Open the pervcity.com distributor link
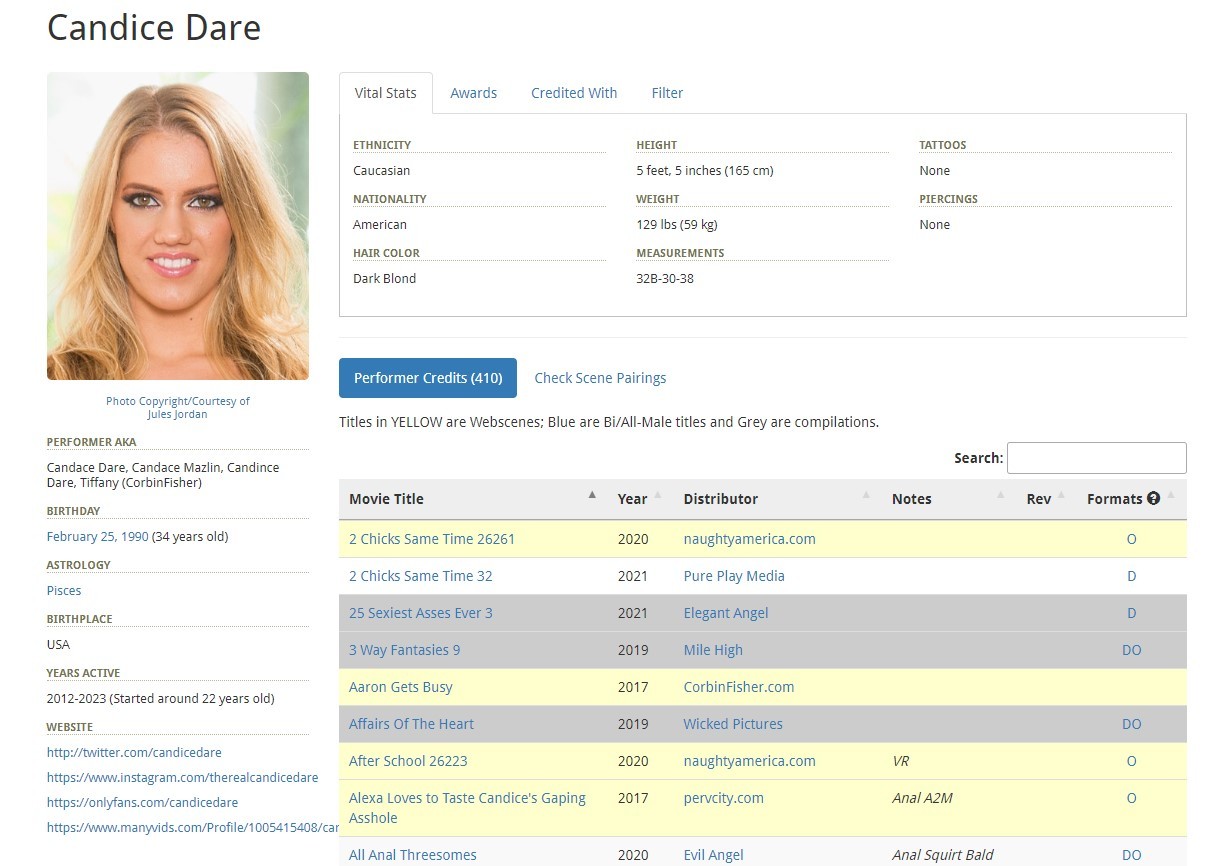 tap(724, 798)
